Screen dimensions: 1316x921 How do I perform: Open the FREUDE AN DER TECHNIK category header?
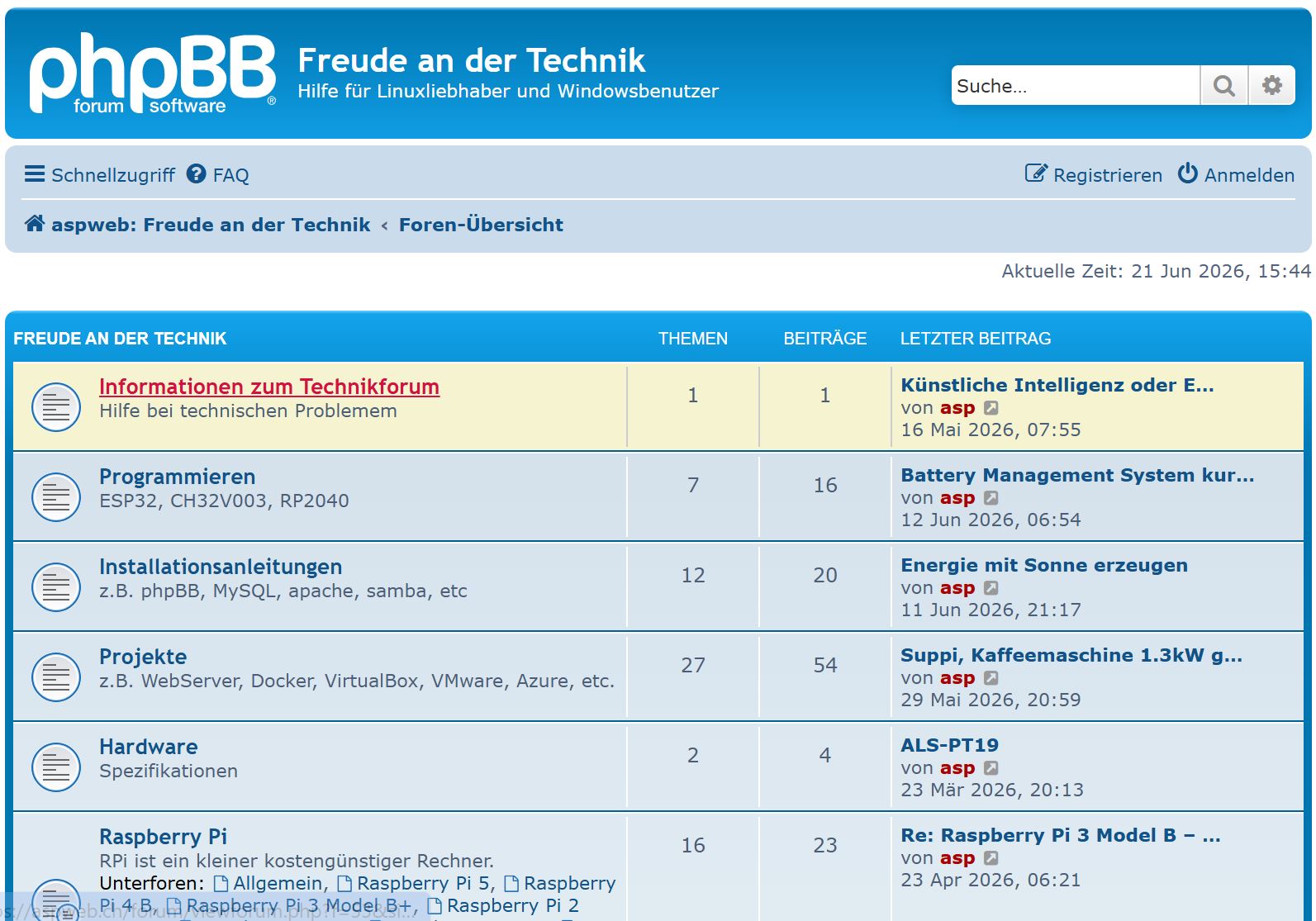(120, 339)
